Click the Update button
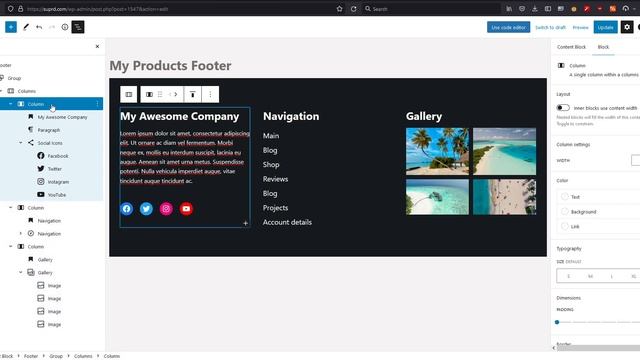The width and height of the screenshot is (640, 360). tap(605, 27)
